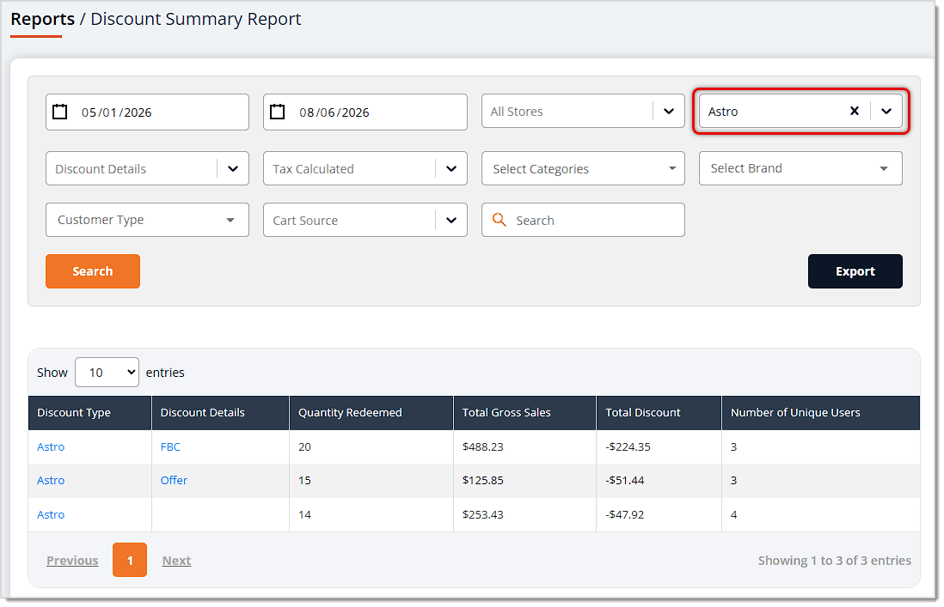
Task: Open Astro link in row with 14 redeemed
Action: 51,515
